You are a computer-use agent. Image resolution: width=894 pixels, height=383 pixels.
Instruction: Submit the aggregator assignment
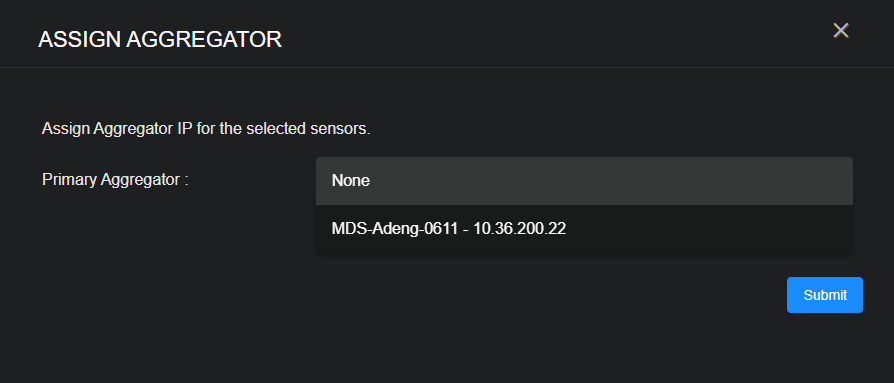[x=824, y=295]
